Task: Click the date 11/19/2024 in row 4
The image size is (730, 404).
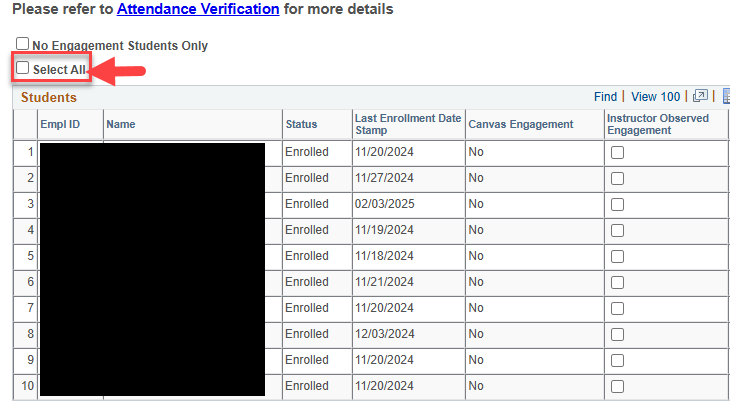Action: pyautogui.click(x=384, y=230)
